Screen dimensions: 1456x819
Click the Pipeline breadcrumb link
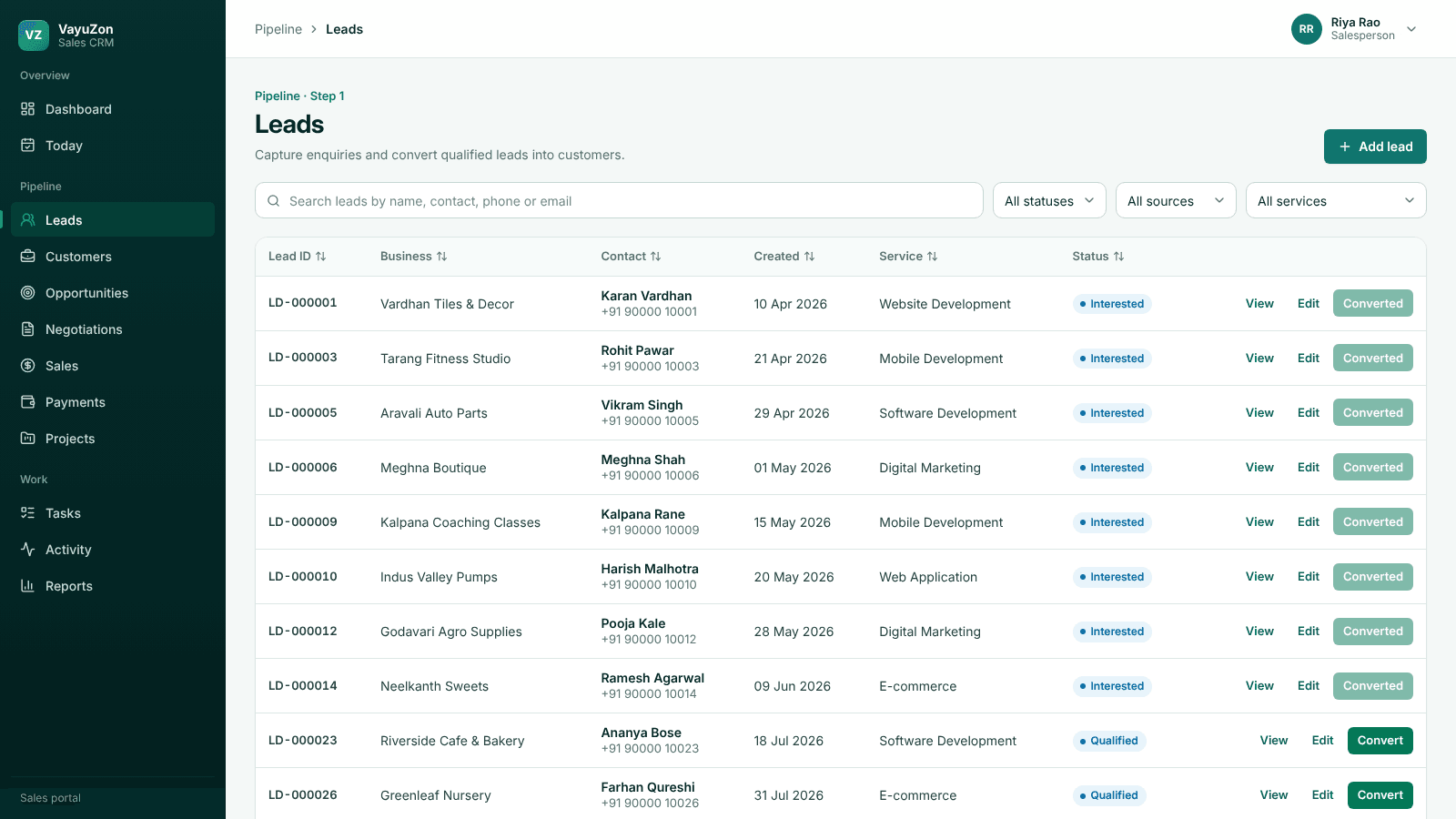pos(278,29)
